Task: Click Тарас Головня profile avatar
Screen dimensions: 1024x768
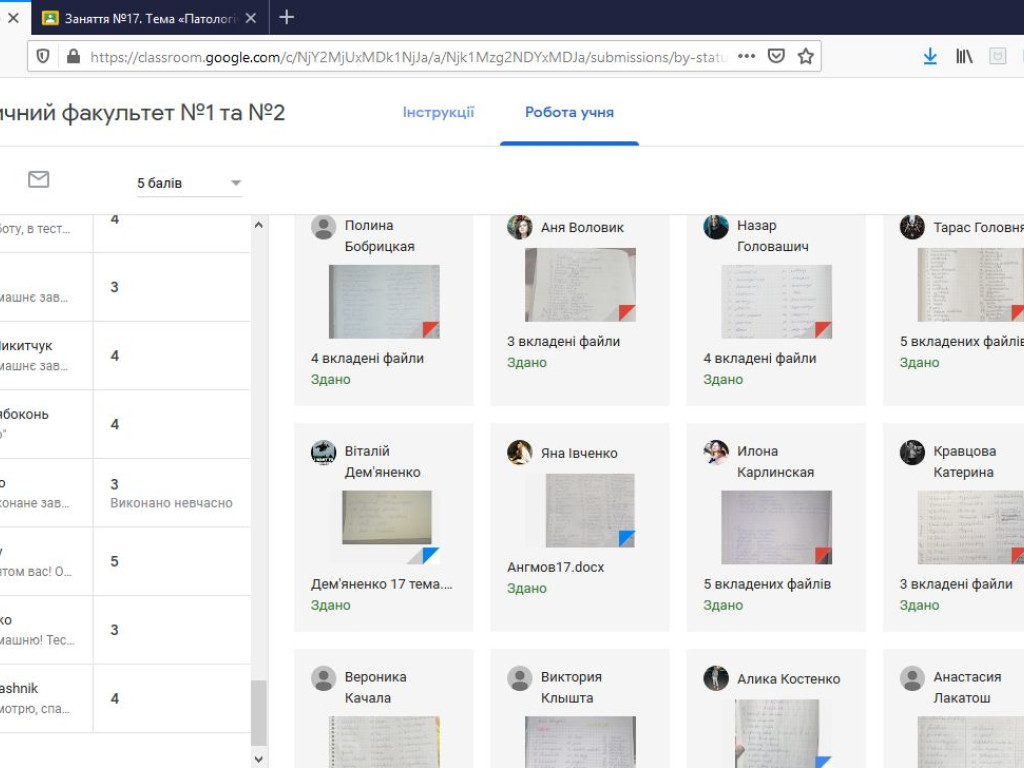Action: [x=912, y=227]
